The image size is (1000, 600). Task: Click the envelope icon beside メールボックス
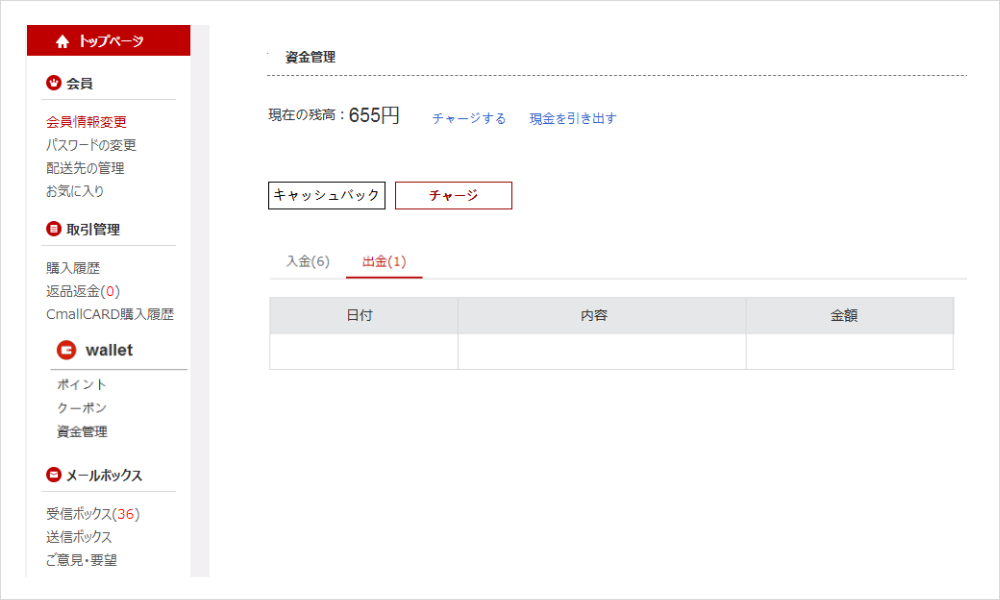click(x=54, y=475)
